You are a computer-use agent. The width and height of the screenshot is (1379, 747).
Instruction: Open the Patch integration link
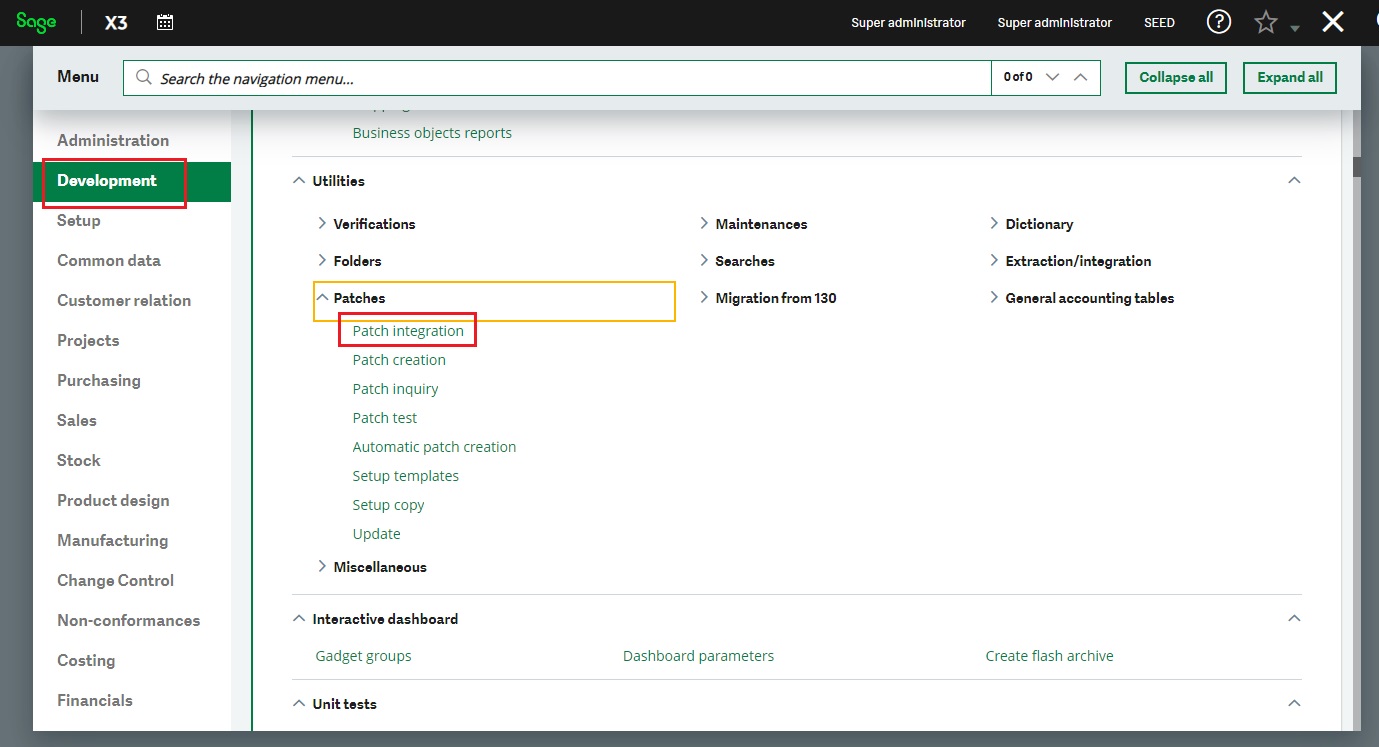(x=408, y=331)
